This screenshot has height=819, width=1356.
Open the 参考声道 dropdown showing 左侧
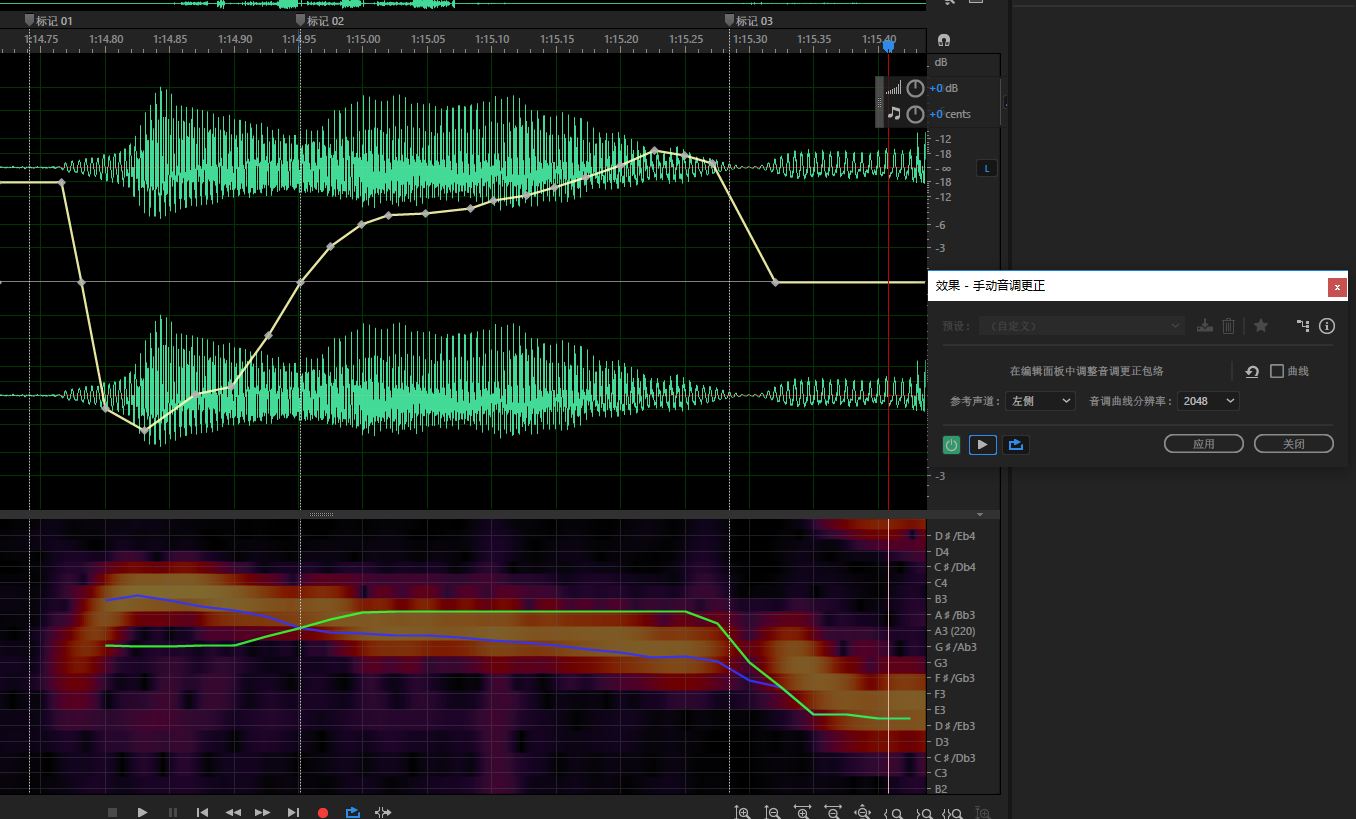[1040, 400]
